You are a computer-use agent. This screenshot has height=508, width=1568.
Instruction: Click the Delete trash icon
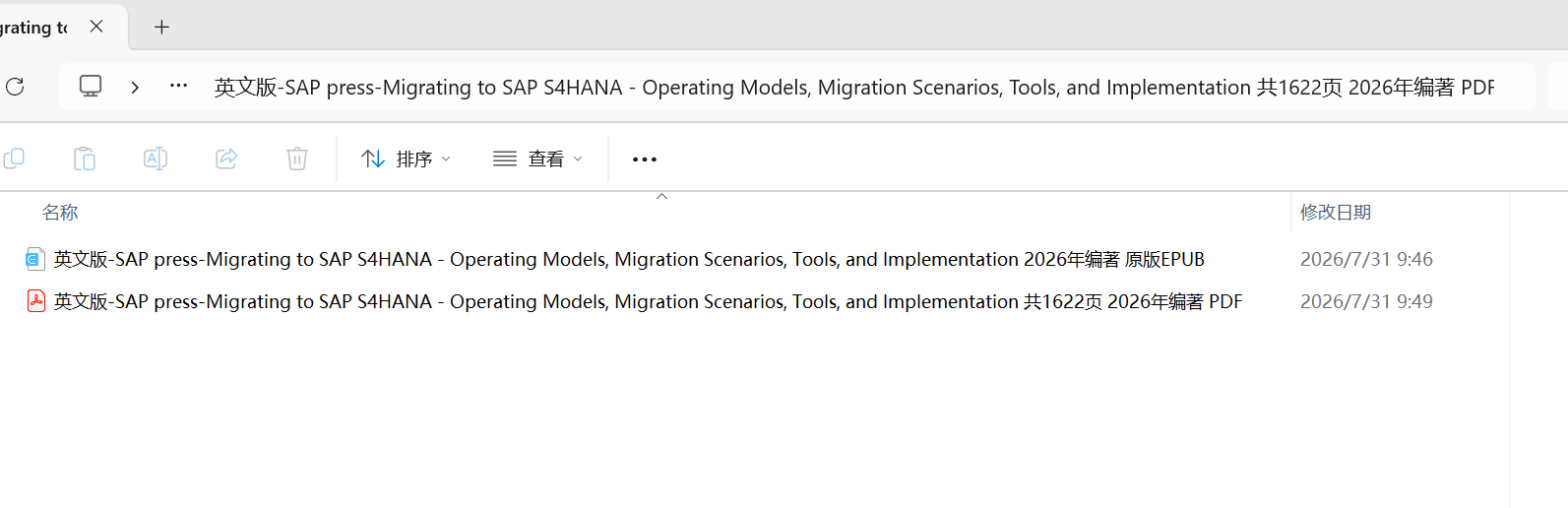297,159
